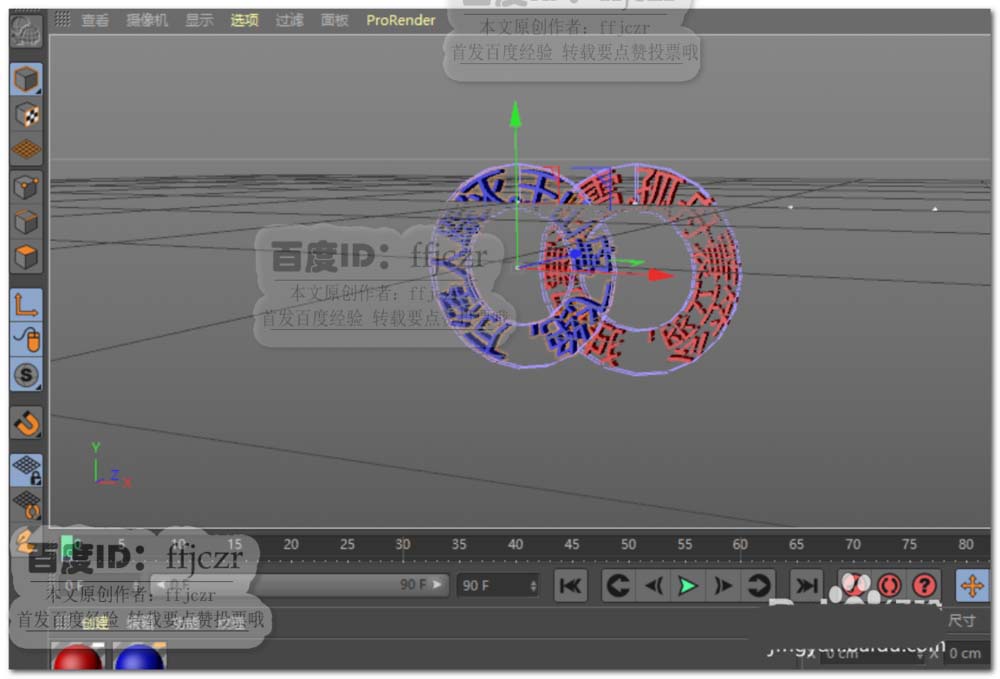Select the blue material sphere thumbnail
1000x679 pixels.
139,657
